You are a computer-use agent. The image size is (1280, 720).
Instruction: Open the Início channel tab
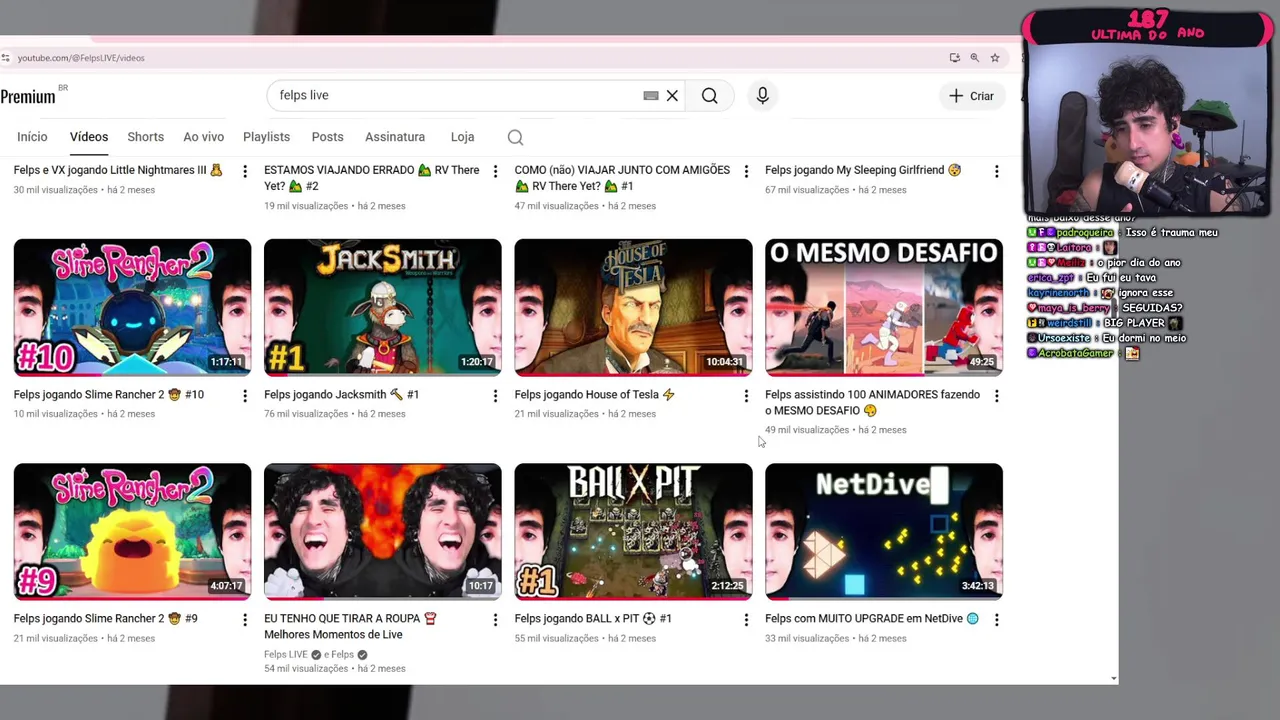[x=32, y=137]
